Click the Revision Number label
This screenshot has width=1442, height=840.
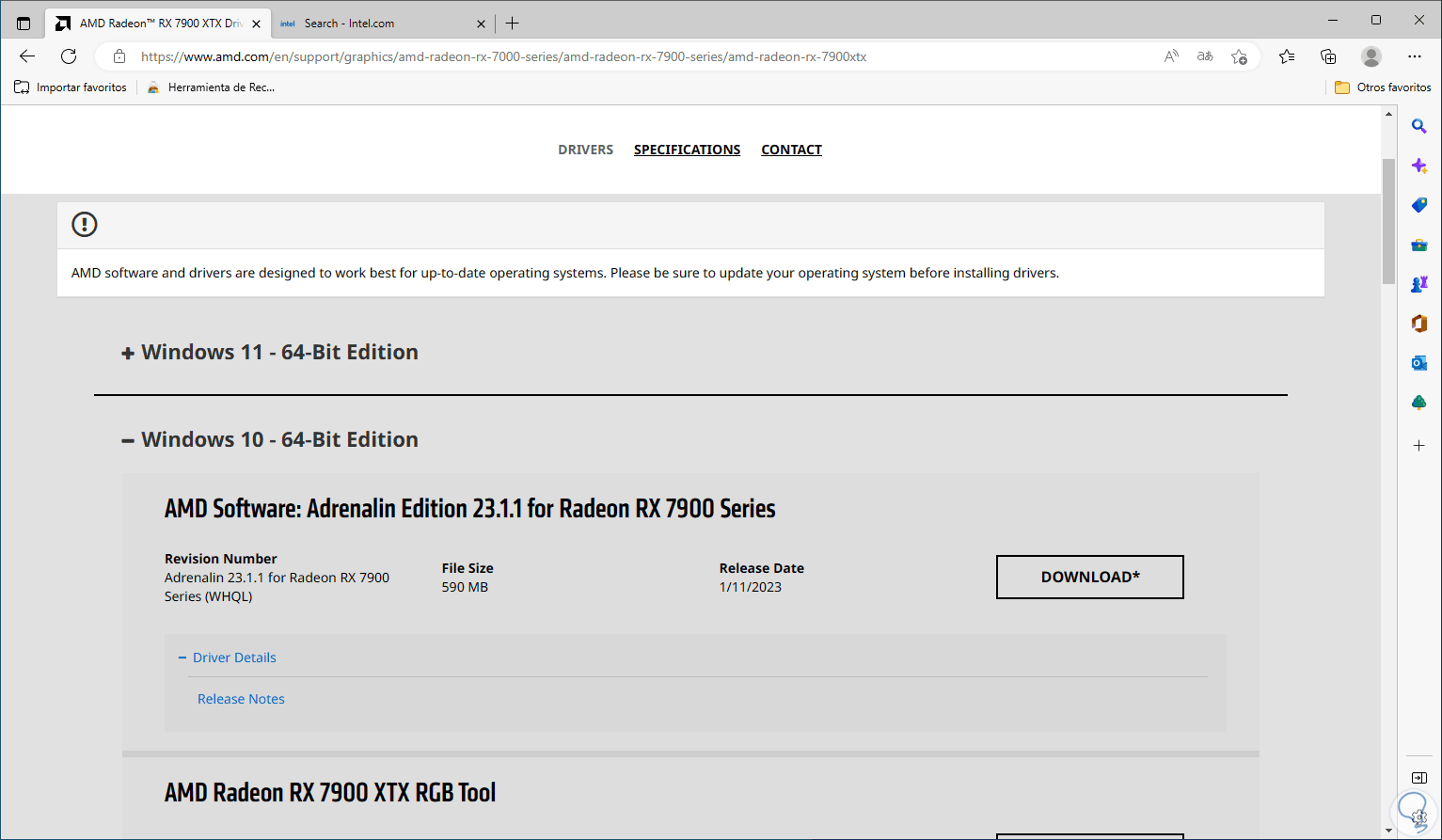[x=221, y=559]
